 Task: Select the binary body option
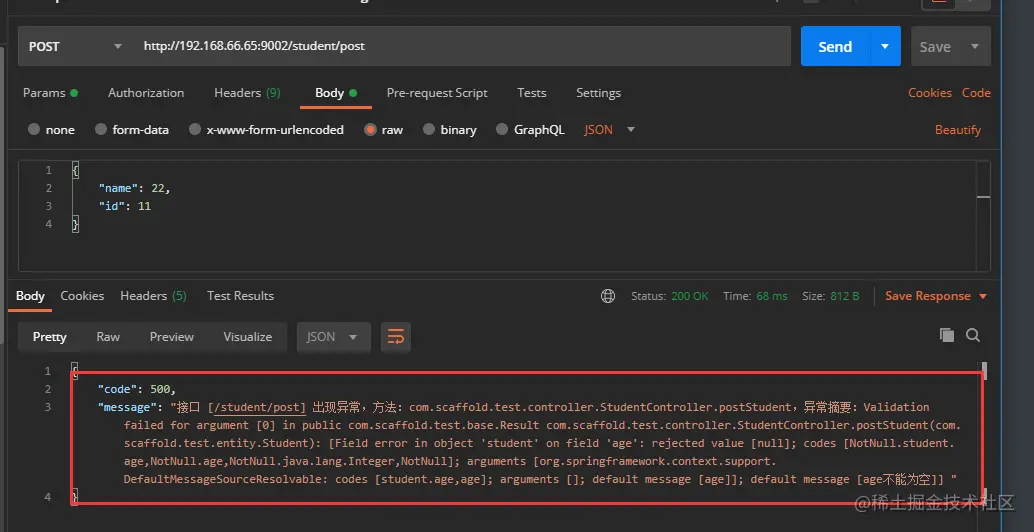click(450, 130)
